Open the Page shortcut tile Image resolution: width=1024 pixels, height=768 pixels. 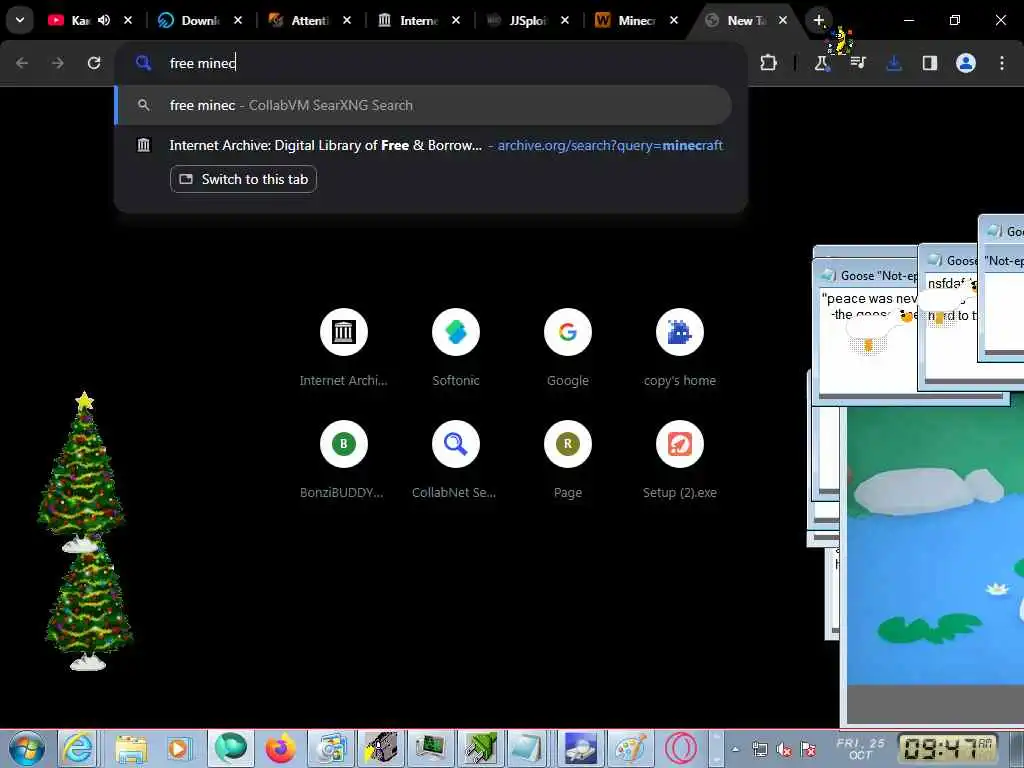click(568, 460)
